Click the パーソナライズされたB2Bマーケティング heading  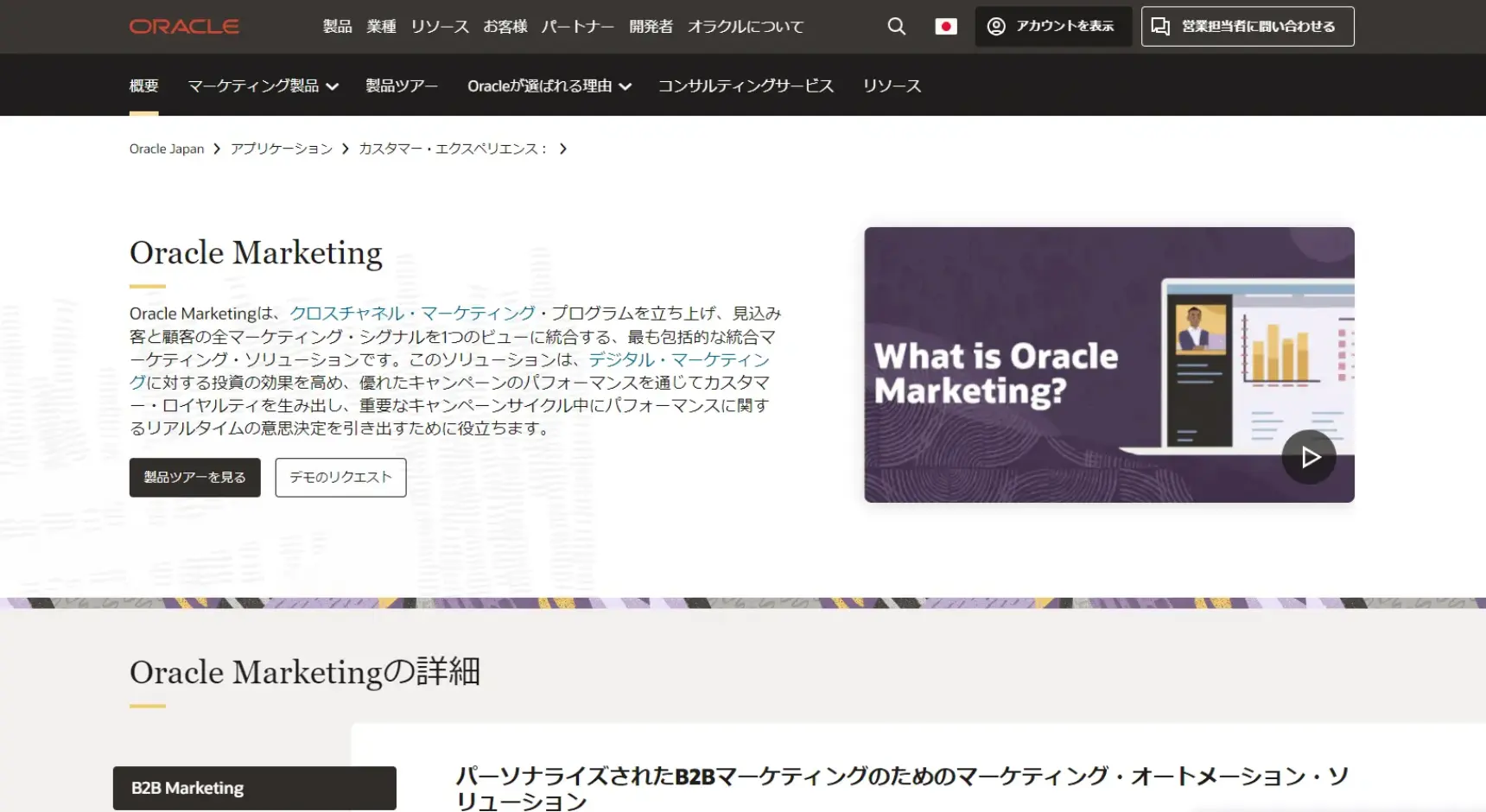coord(902,788)
